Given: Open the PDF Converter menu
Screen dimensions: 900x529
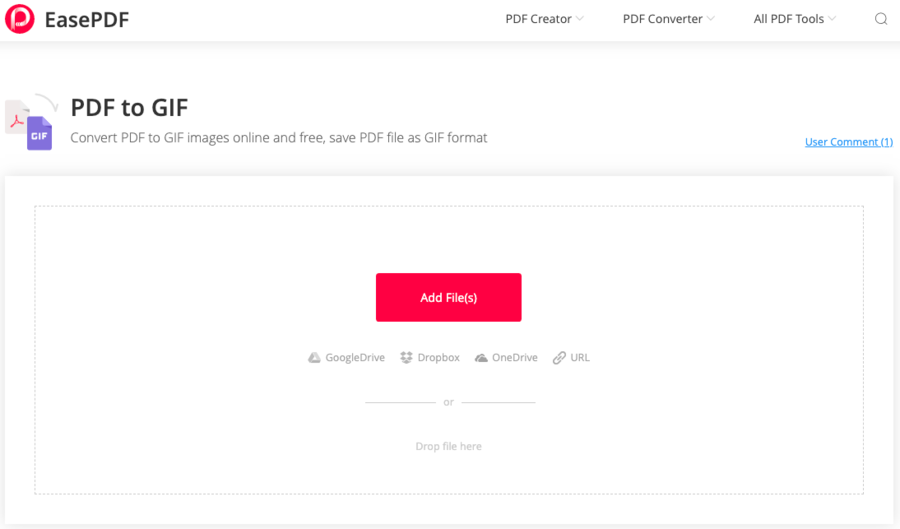Looking at the screenshot, I should [662, 19].
